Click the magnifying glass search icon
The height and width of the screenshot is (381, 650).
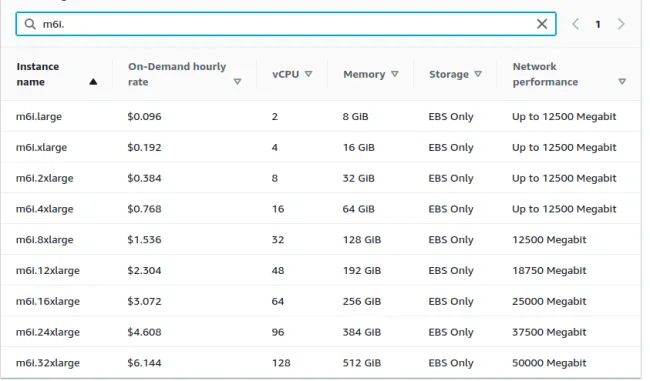(x=30, y=24)
